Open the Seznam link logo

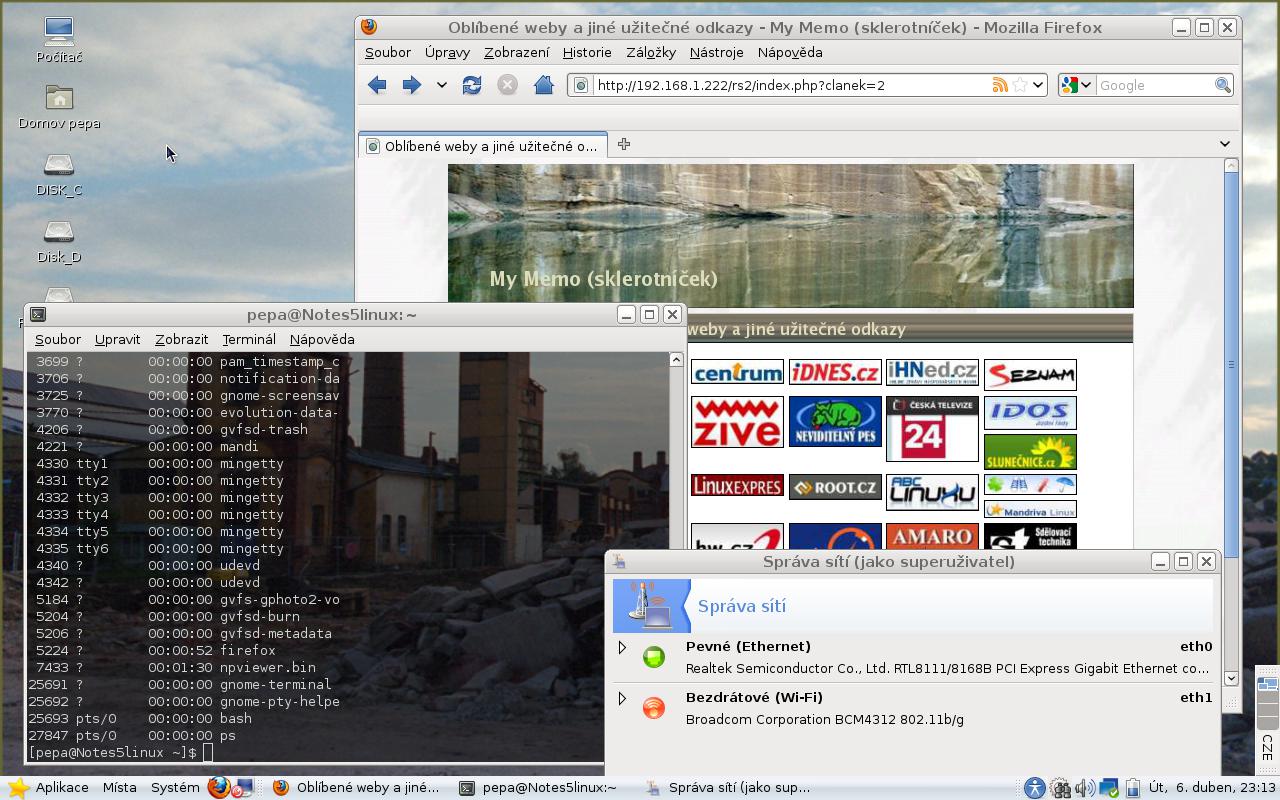click(1030, 375)
